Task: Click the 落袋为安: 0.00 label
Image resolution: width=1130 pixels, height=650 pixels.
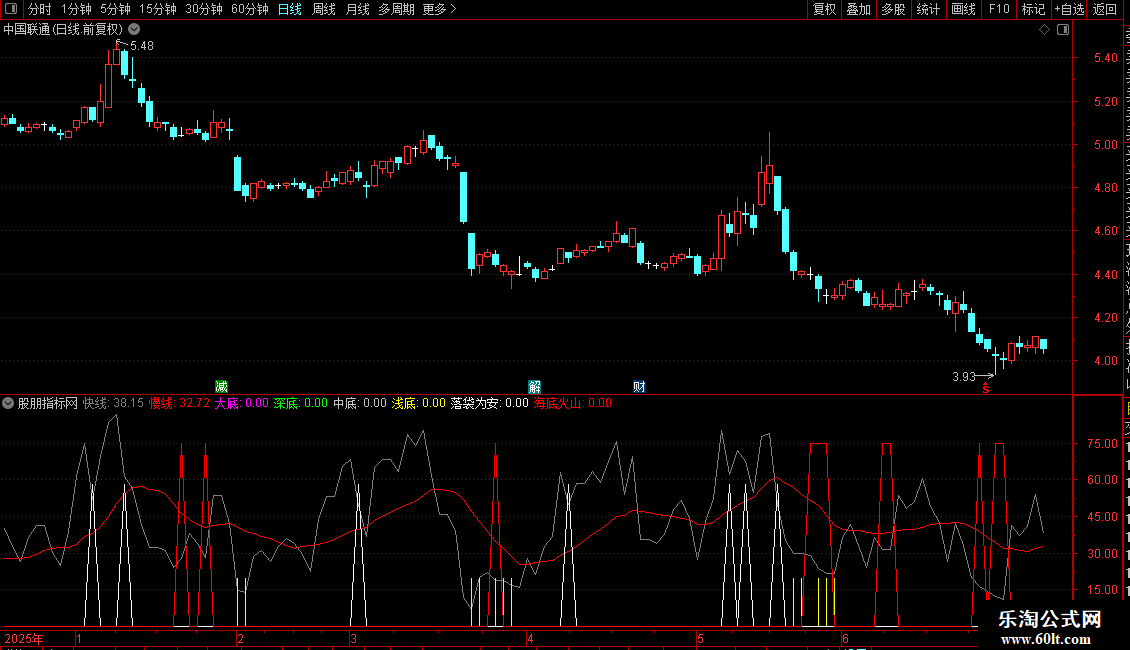Action: (x=489, y=404)
